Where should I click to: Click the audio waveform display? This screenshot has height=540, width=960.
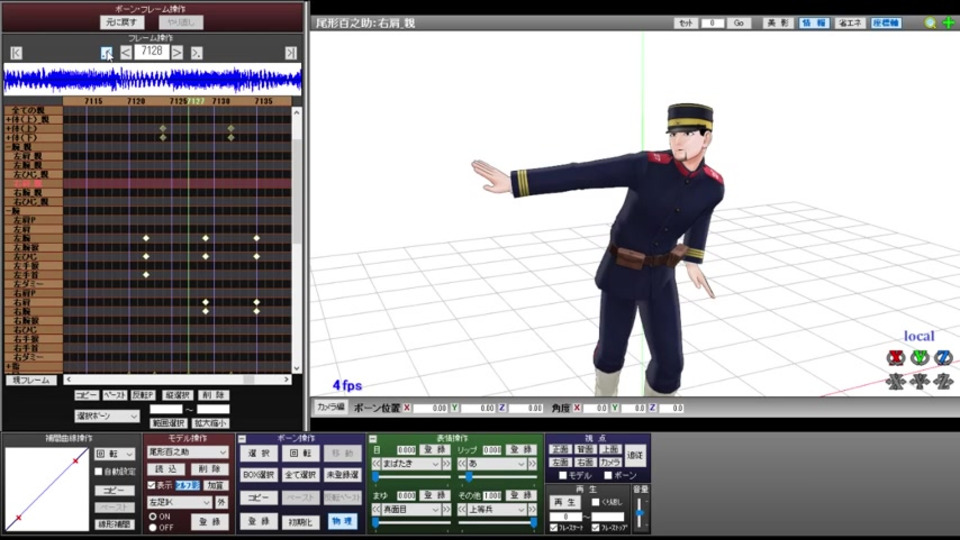click(x=152, y=80)
